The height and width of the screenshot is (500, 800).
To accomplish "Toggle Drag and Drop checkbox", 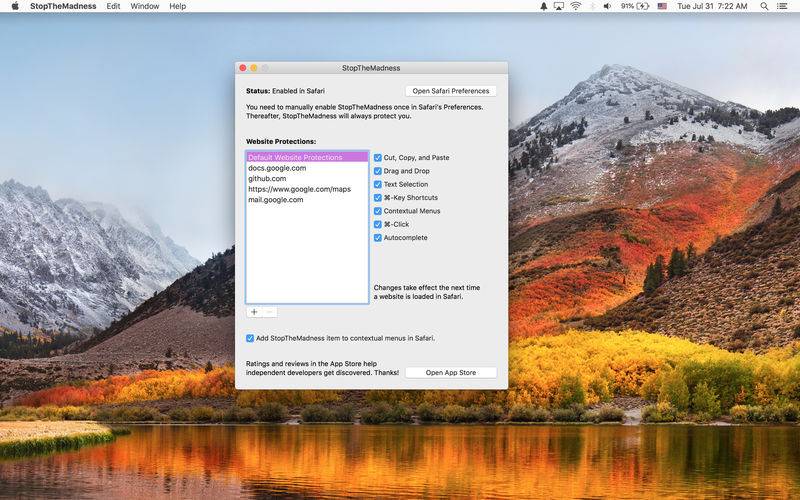I will click(378, 171).
